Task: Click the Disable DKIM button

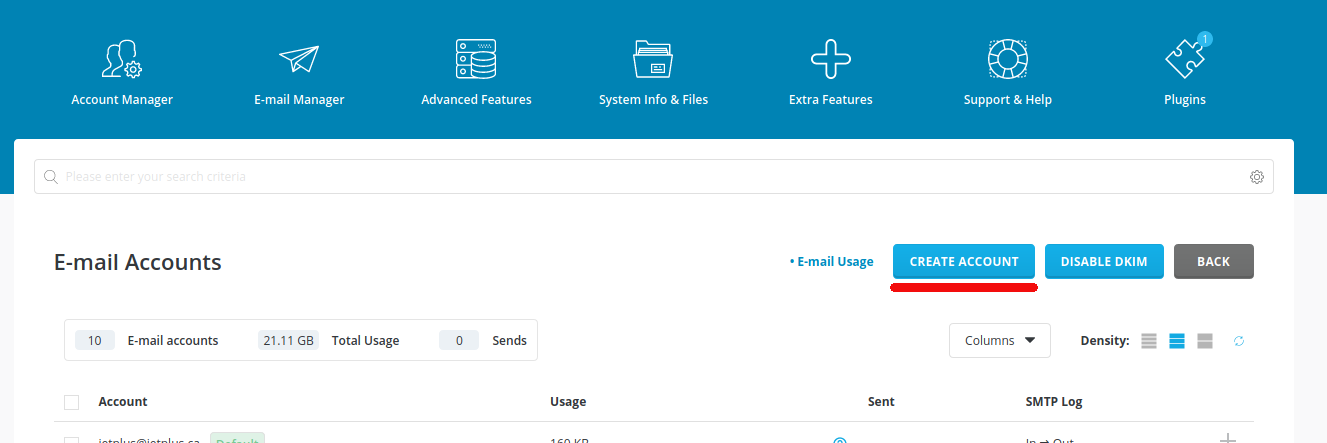Action: (1103, 261)
